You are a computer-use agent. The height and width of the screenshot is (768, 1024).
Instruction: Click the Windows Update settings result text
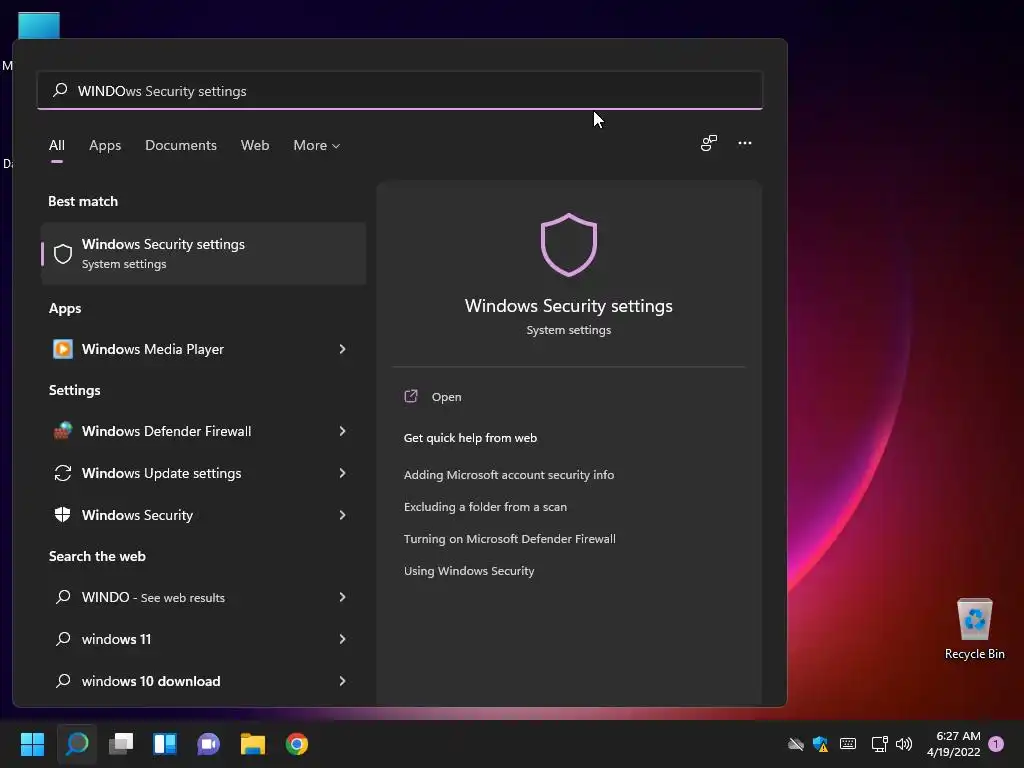(161, 473)
